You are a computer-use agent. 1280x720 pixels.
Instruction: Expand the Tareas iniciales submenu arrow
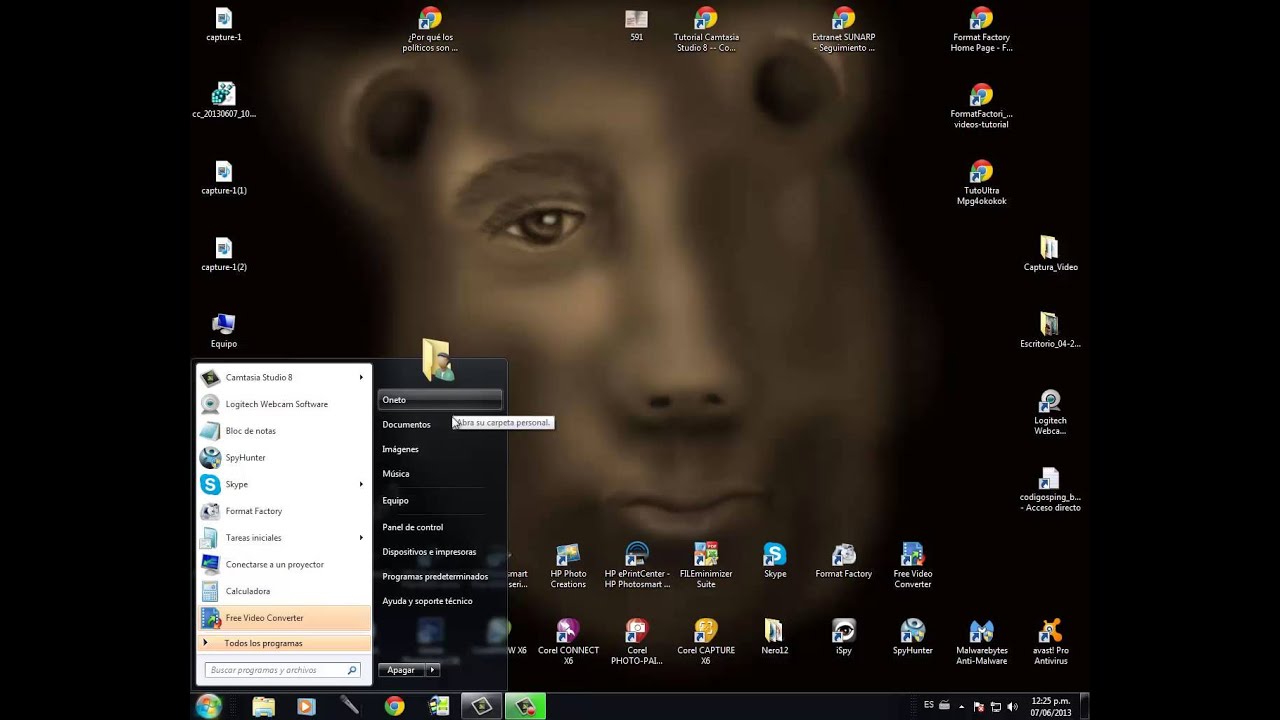click(361, 538)
